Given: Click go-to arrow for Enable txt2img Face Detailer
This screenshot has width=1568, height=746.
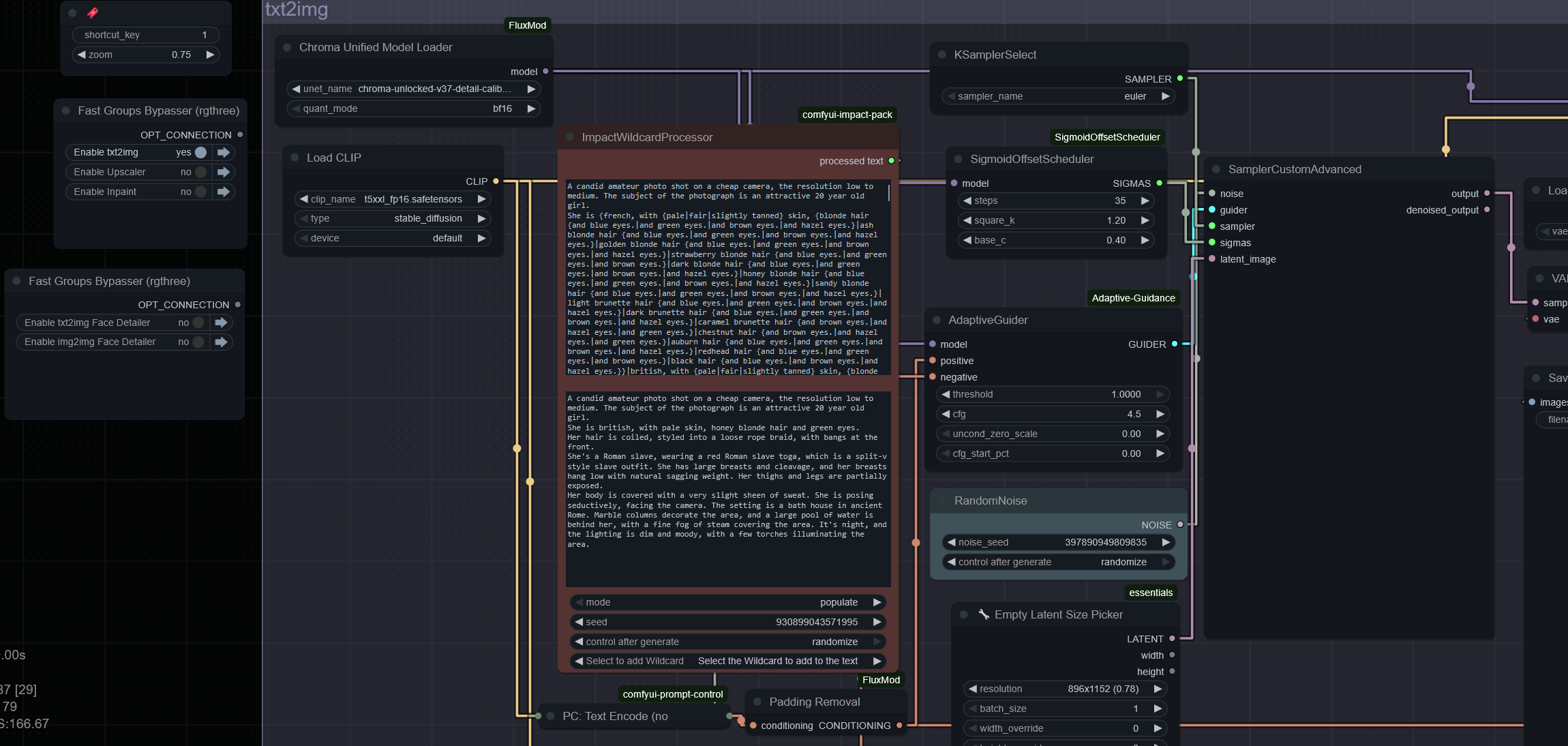Looking at the screenshot, I should coord(222,323).
